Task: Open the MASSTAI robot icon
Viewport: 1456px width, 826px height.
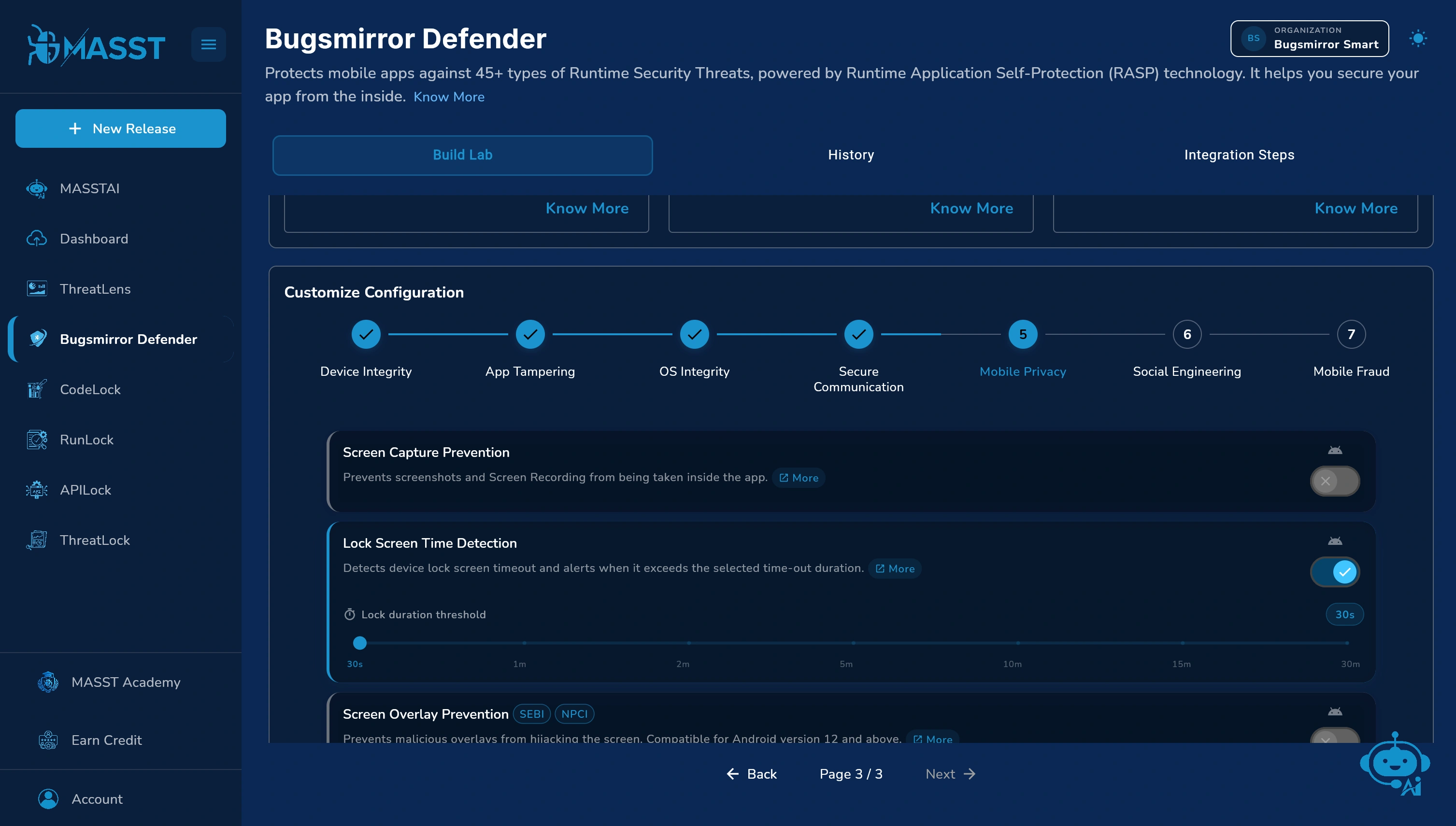Action: coord(37,188)
